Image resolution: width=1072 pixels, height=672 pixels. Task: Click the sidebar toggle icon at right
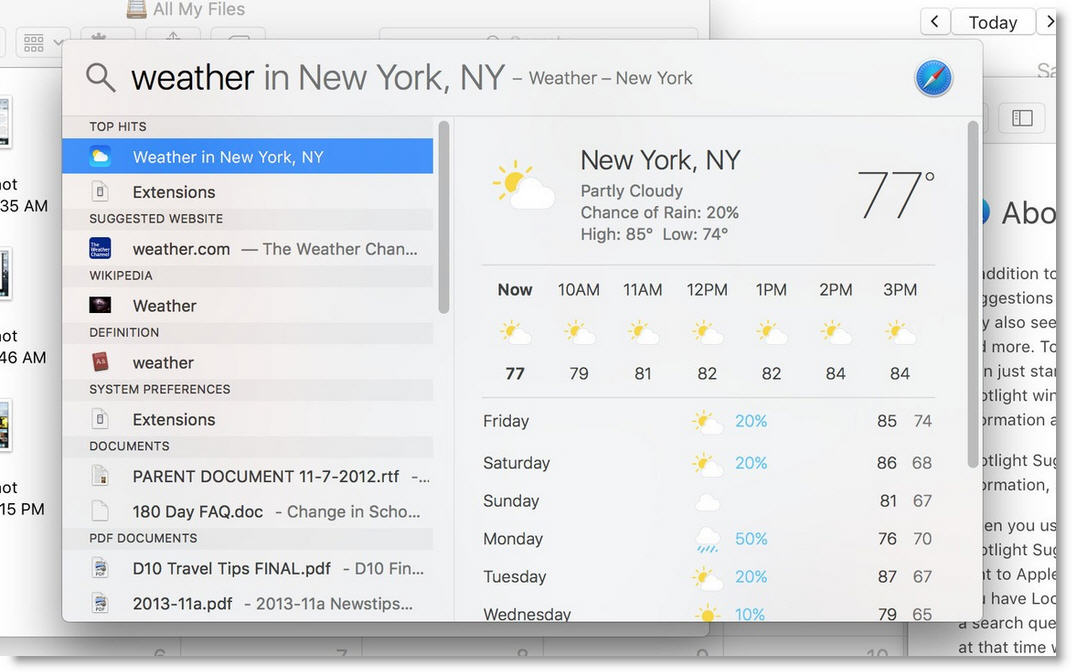1022,118
